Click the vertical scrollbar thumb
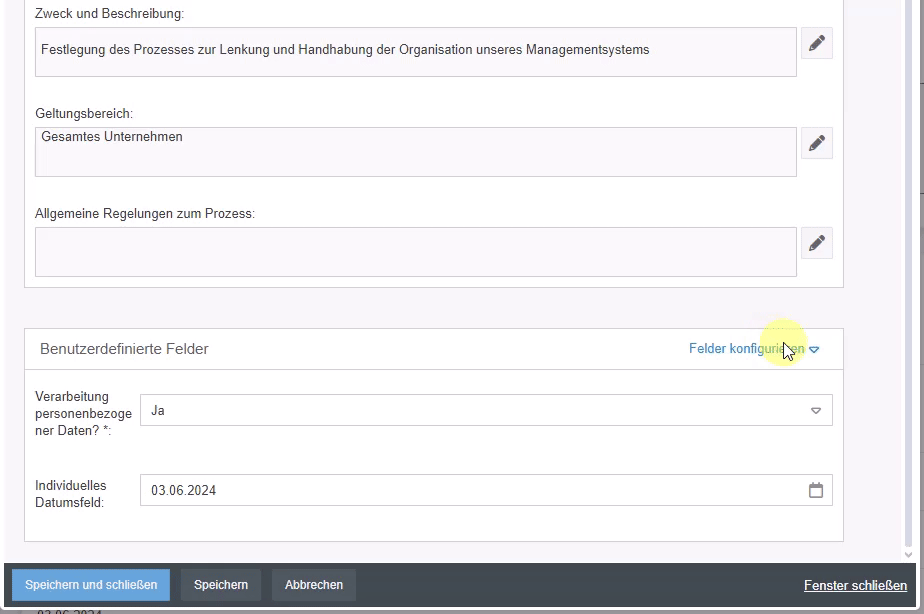The width and height of the screenshot is (924, 614). pos(908,270)
